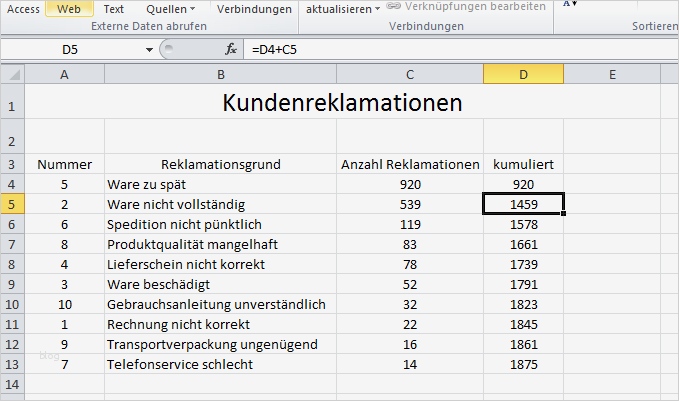Click cell Telefonservice schlecht
The height and width of the screenshot is (401, 679).
pyautogui.click(x=220, y=364)
